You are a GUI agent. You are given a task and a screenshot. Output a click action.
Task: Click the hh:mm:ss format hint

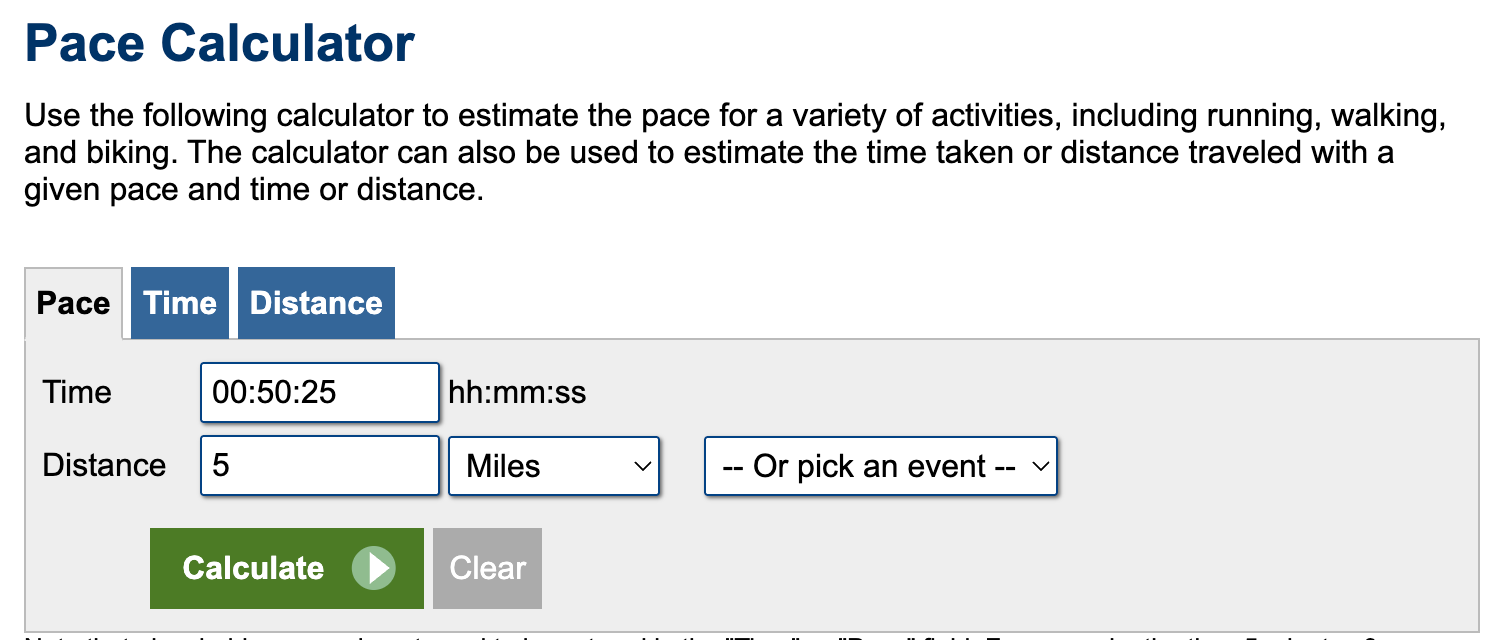517,392
